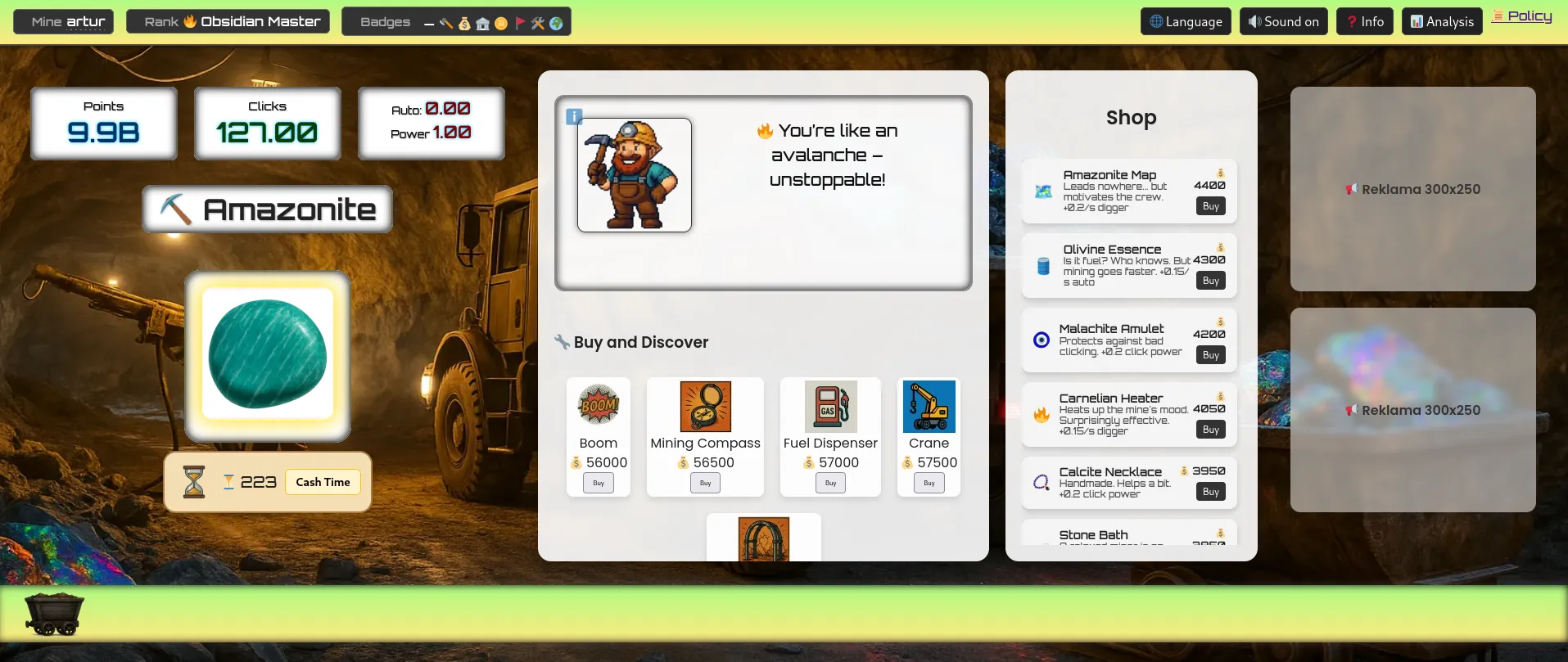Open the Info menu
Viewport: 1568px width, 662px height.
tap(1365, 21)
